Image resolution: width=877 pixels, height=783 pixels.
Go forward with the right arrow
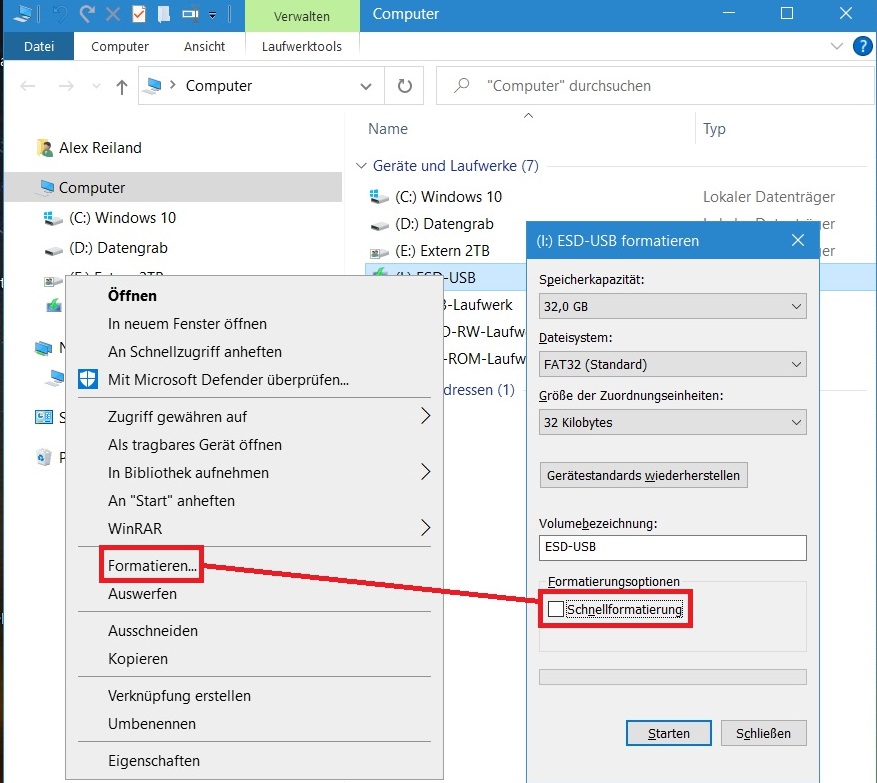(x=66, y=86)
